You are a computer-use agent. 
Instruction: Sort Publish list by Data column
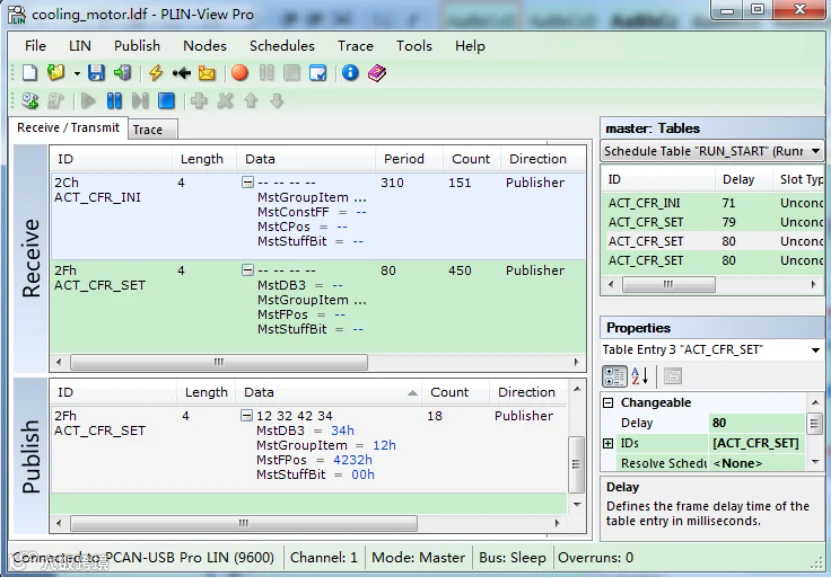329,393
